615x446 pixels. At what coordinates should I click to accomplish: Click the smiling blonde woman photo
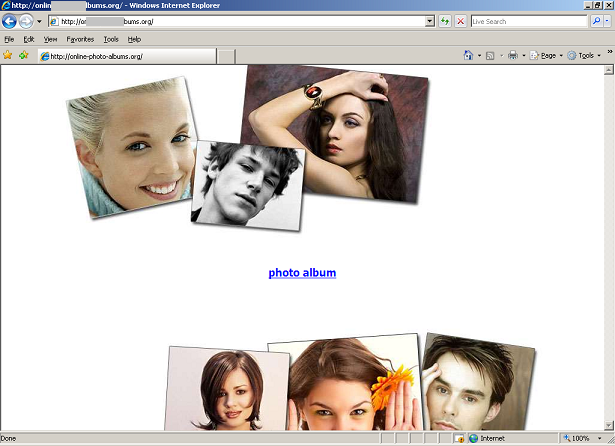132,147
